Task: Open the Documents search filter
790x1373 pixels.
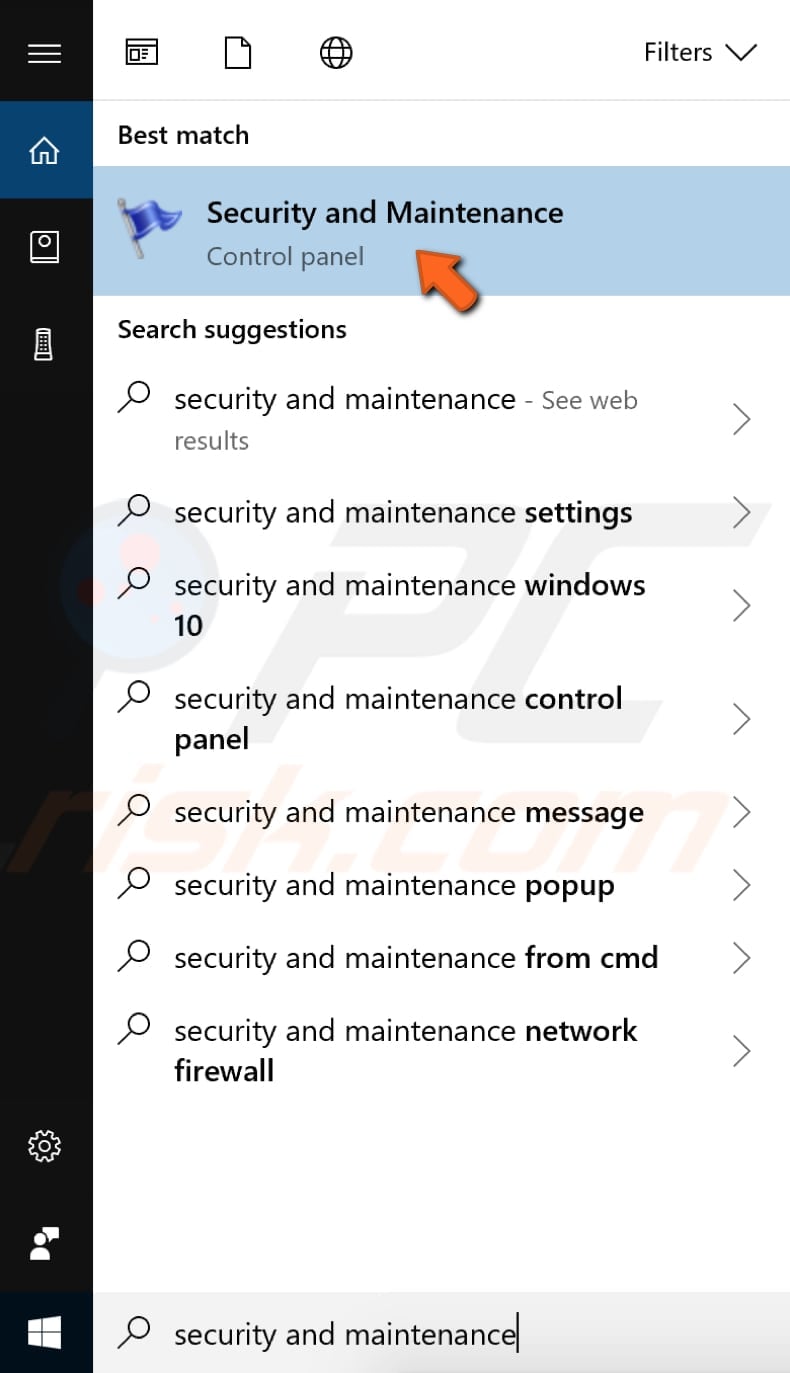Action: pos(238,52)
